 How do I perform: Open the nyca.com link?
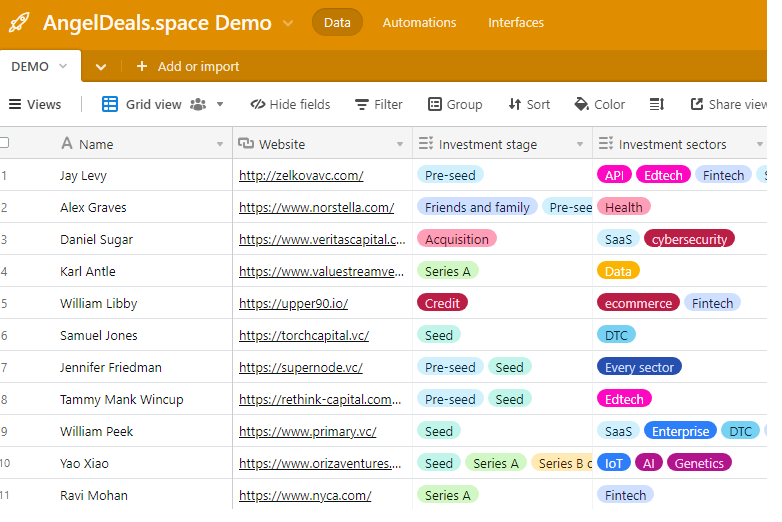click(x=305, y=496)
